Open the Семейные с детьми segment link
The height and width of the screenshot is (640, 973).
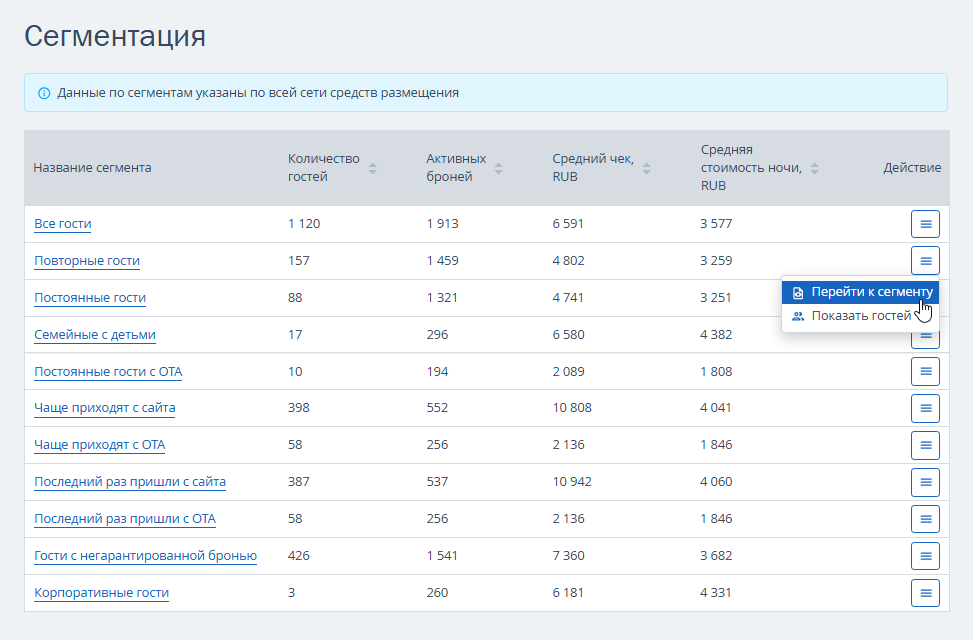pos(95,335)
